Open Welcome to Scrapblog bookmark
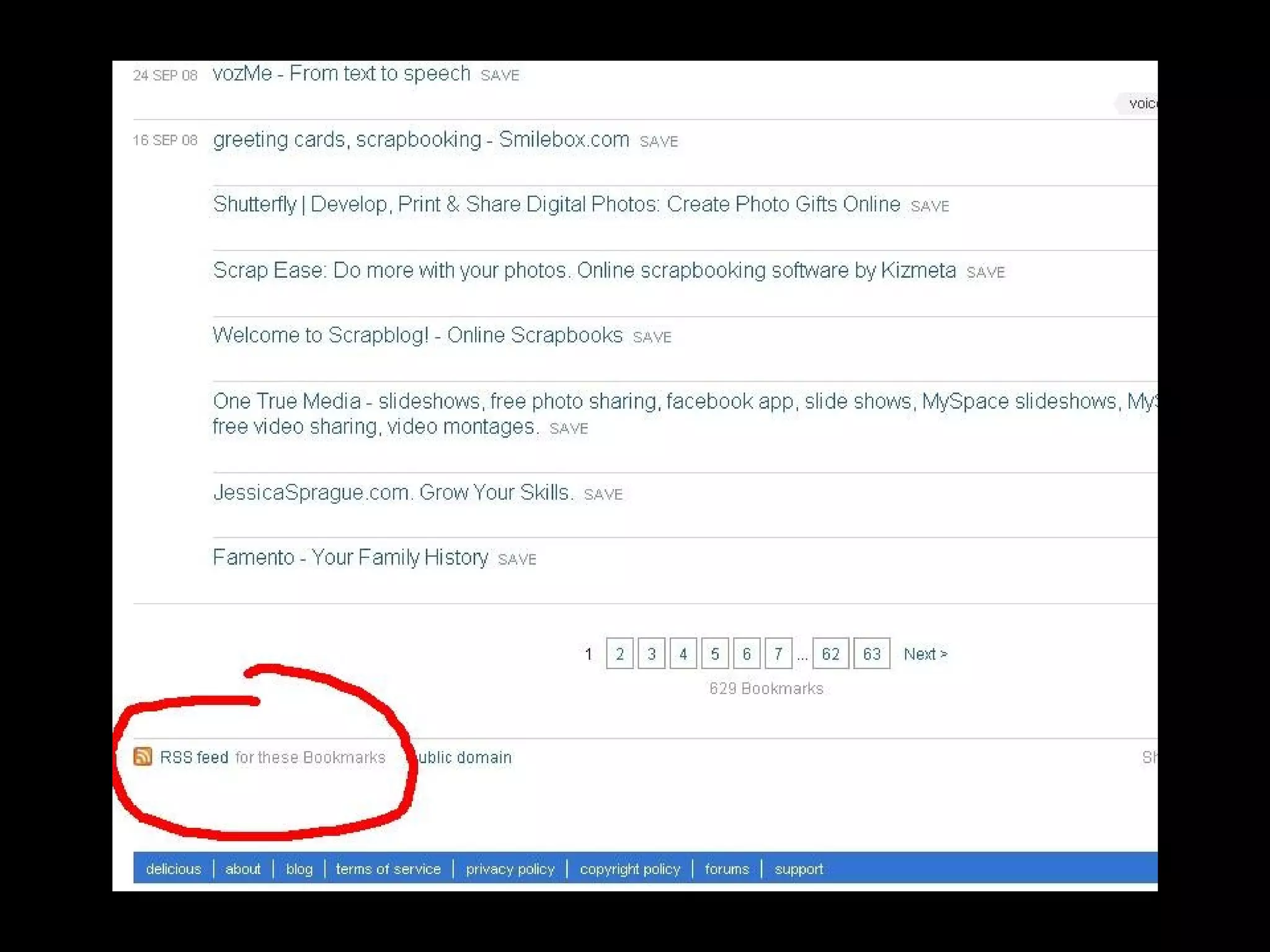Viewport: 1270px width, 952px height. click(x=417, y=335)
